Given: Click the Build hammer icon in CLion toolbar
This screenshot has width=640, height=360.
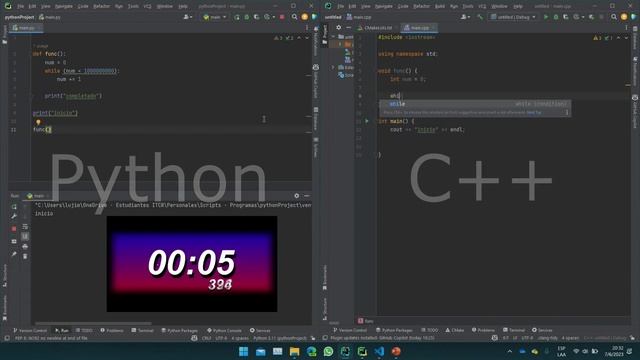Looking at the screenshot, I should pos(480,17).
